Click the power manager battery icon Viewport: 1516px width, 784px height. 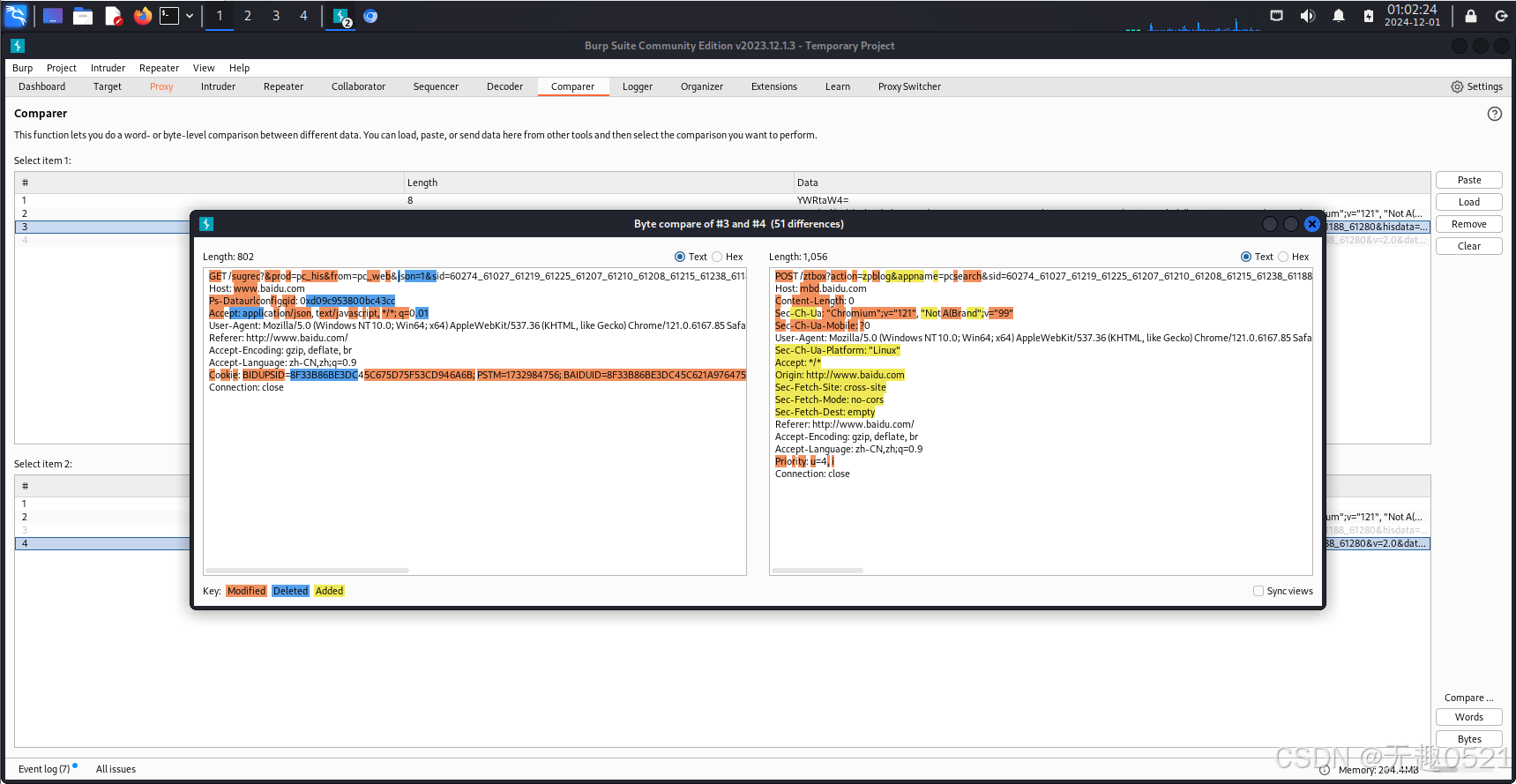[1369, 16]
